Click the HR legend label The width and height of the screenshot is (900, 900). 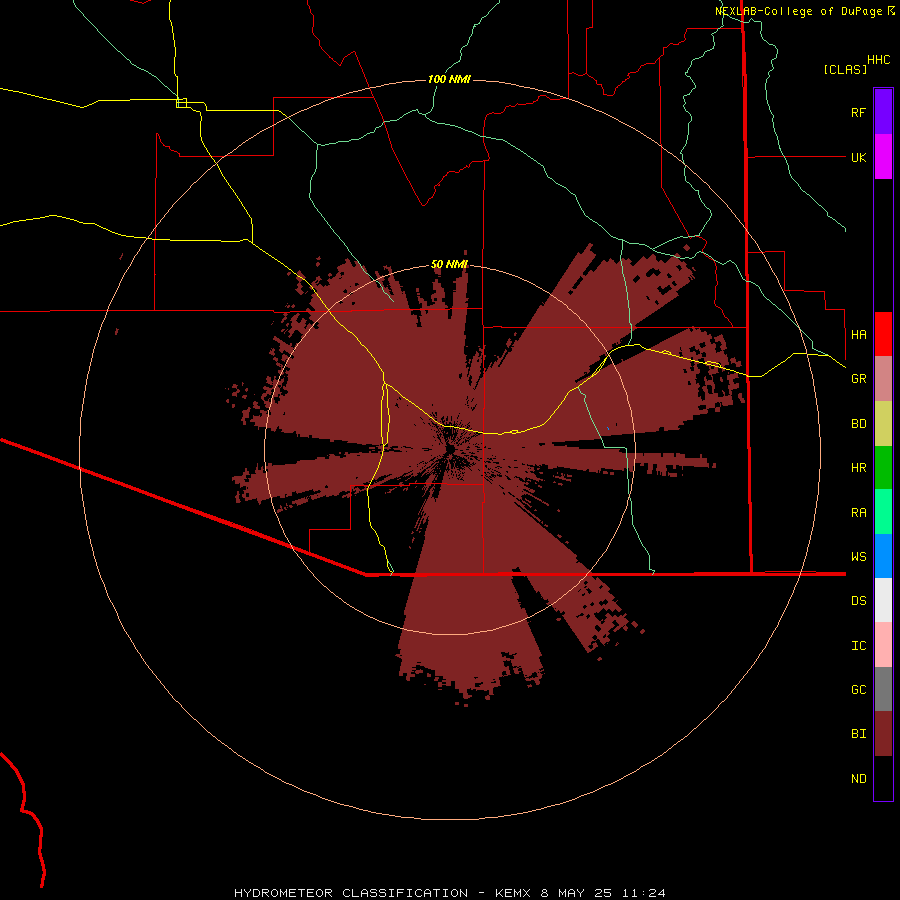[x=858, y=468]
